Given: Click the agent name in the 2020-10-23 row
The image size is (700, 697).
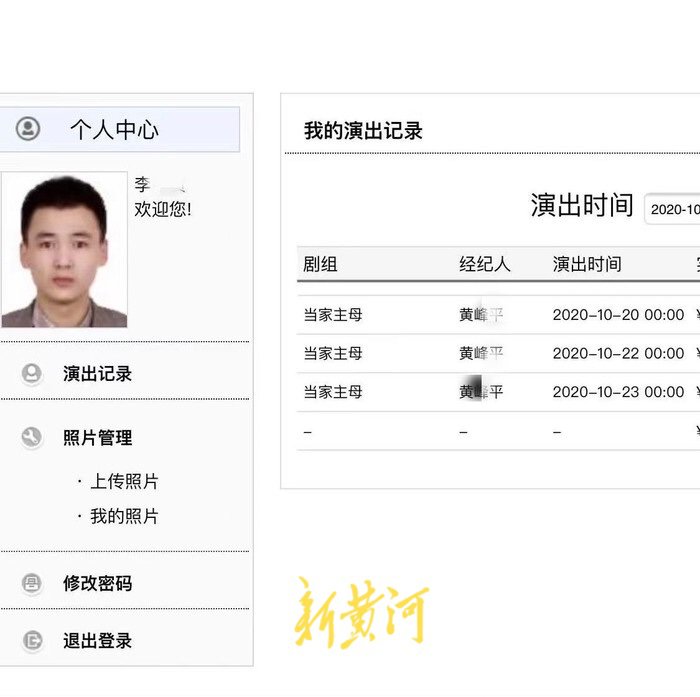Looking at the screenshot, I should pyautogui.click(x=481, y=392).
